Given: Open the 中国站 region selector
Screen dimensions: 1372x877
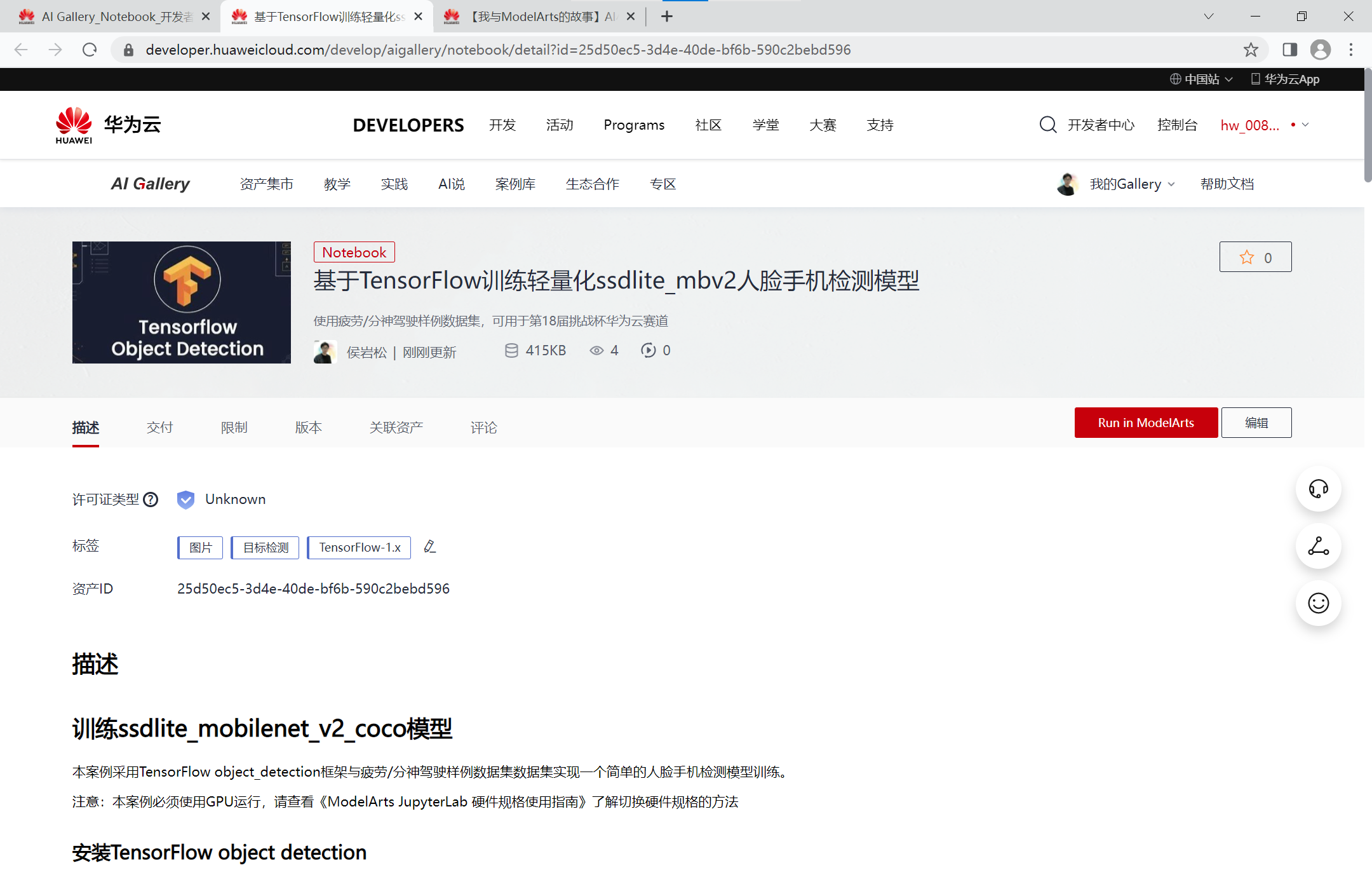Looking at the screenshot, I should tap(1201, 79).
